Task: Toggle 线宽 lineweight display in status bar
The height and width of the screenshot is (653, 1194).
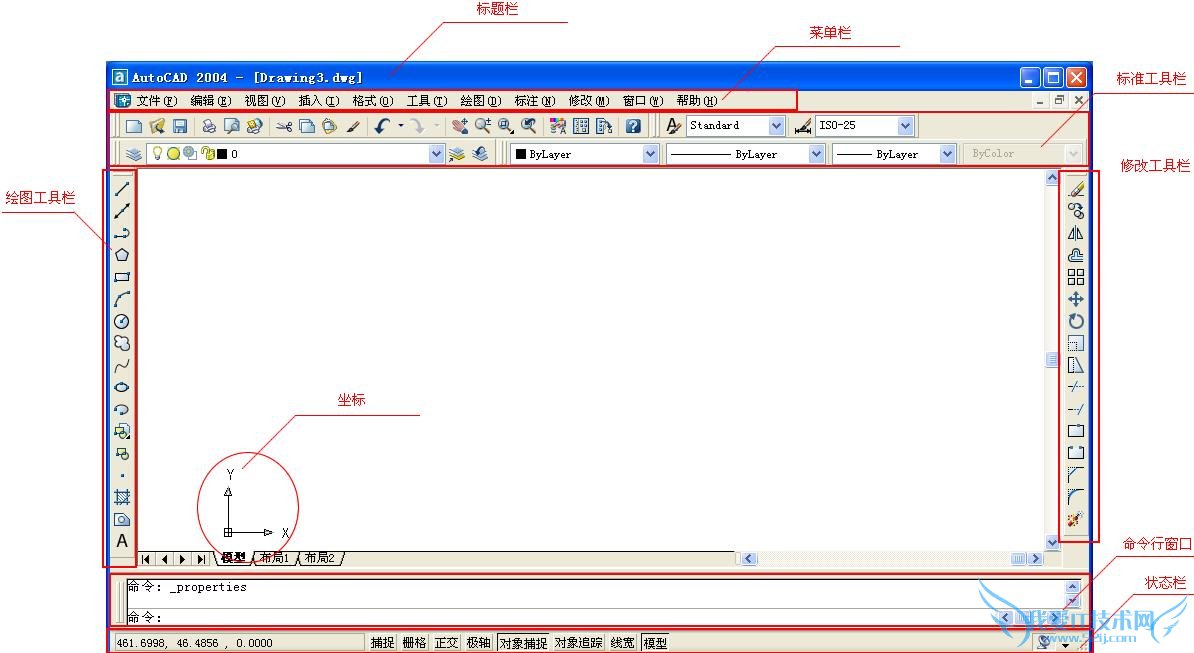Action: [x=622, y=643]
